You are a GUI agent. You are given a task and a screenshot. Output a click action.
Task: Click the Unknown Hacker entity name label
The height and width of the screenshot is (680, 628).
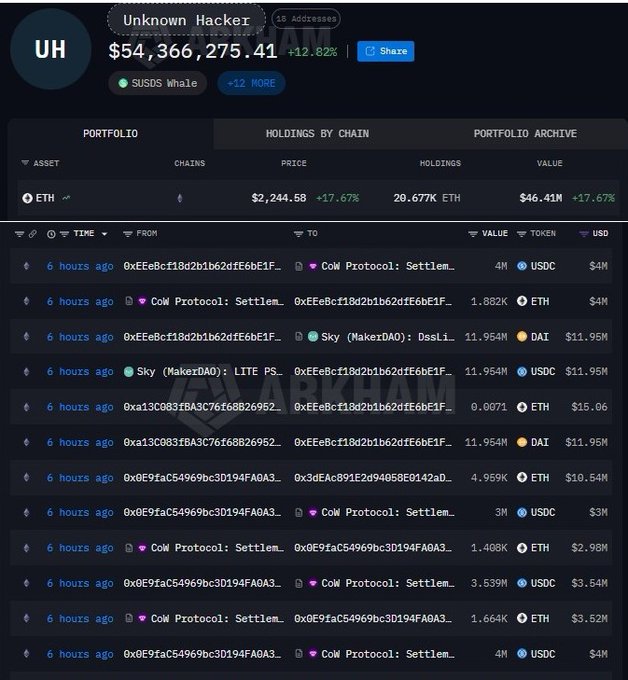pos(186,20)
